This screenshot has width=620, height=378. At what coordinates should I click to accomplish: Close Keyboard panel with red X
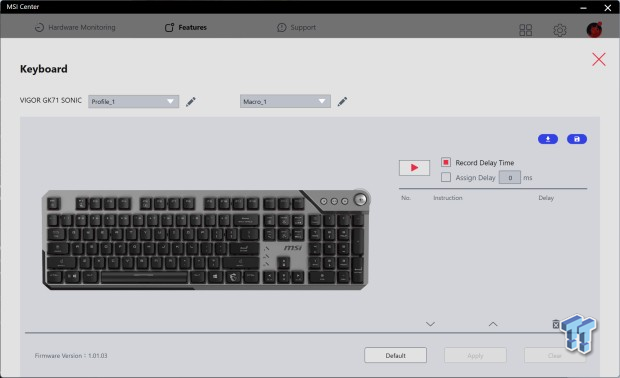[599, 59]
